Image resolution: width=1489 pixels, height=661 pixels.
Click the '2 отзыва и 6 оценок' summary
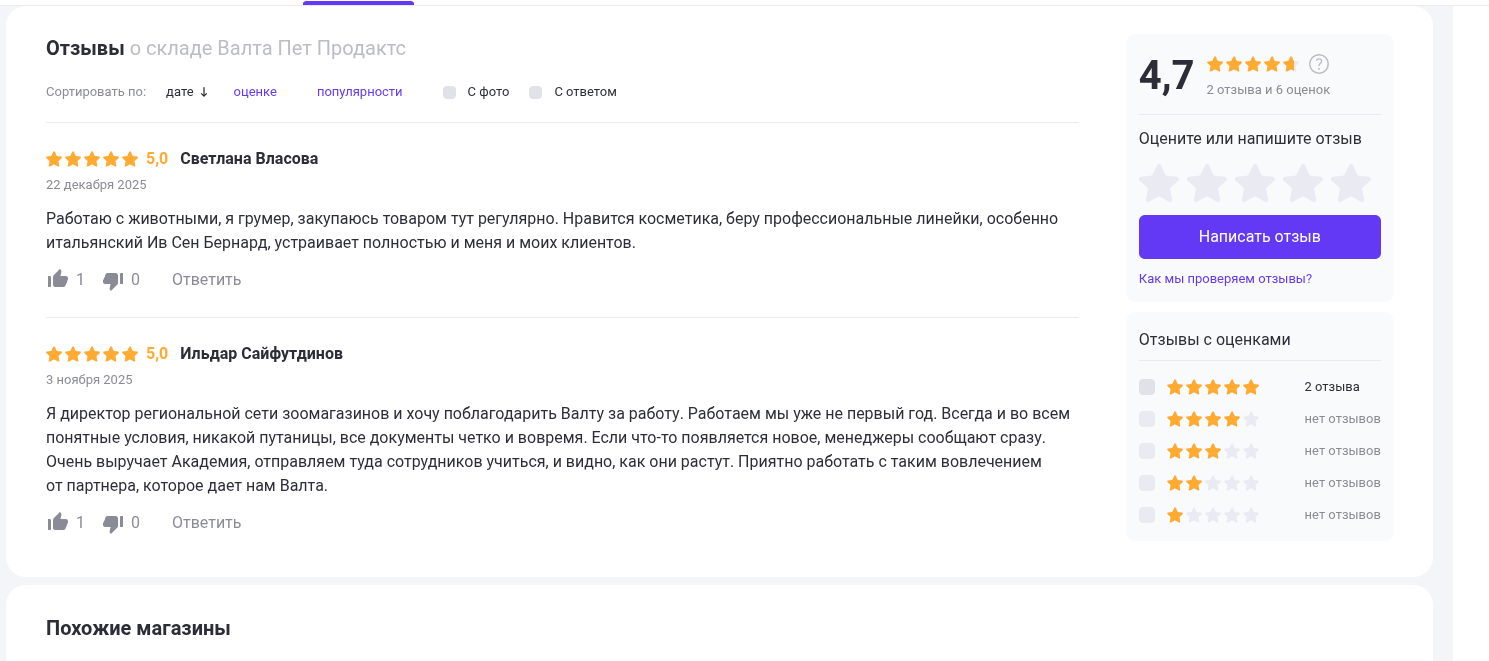click(1268, 90)
